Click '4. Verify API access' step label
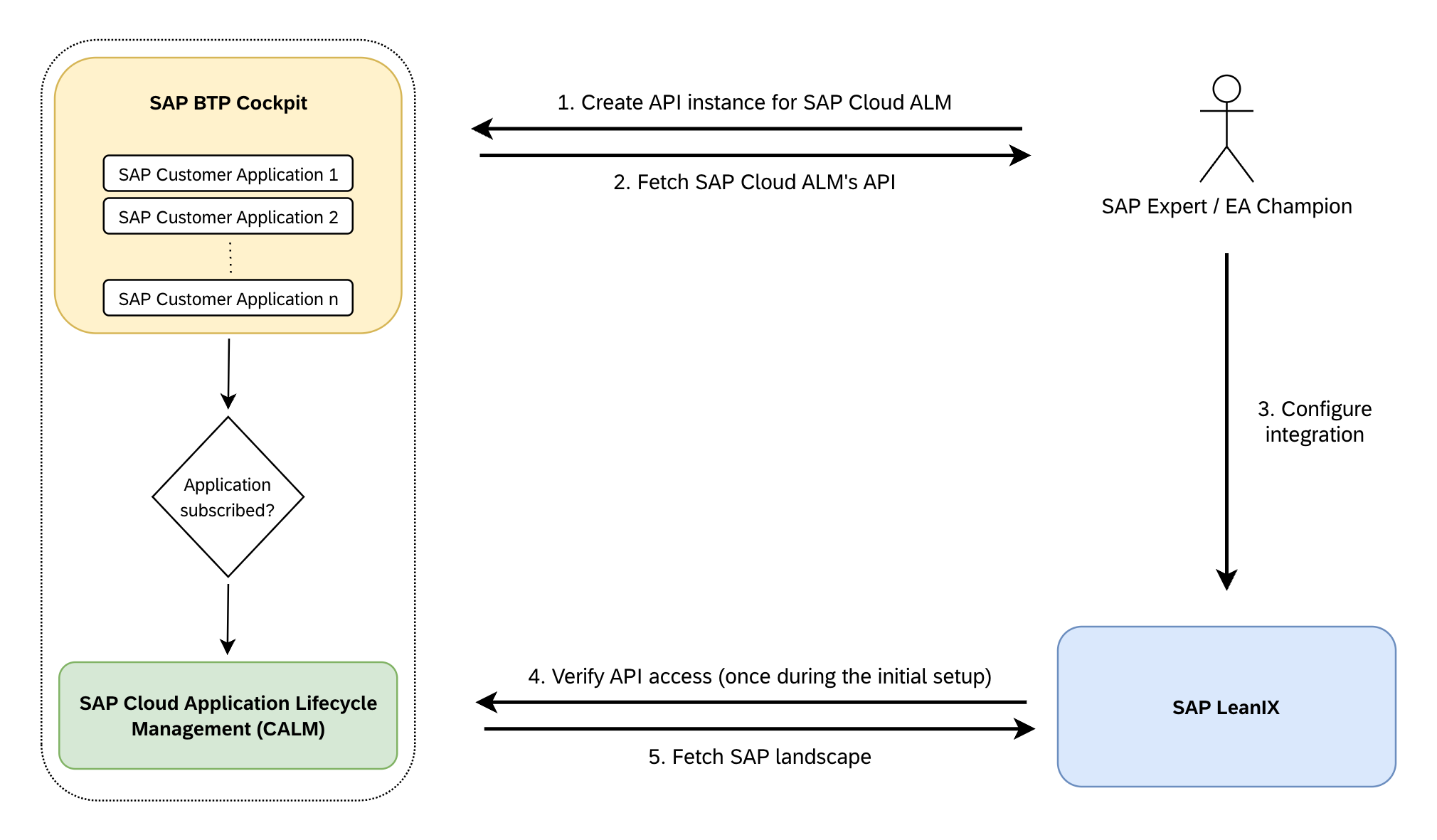The width and height of the screenshot is (1437, 840). pos(760,676)
